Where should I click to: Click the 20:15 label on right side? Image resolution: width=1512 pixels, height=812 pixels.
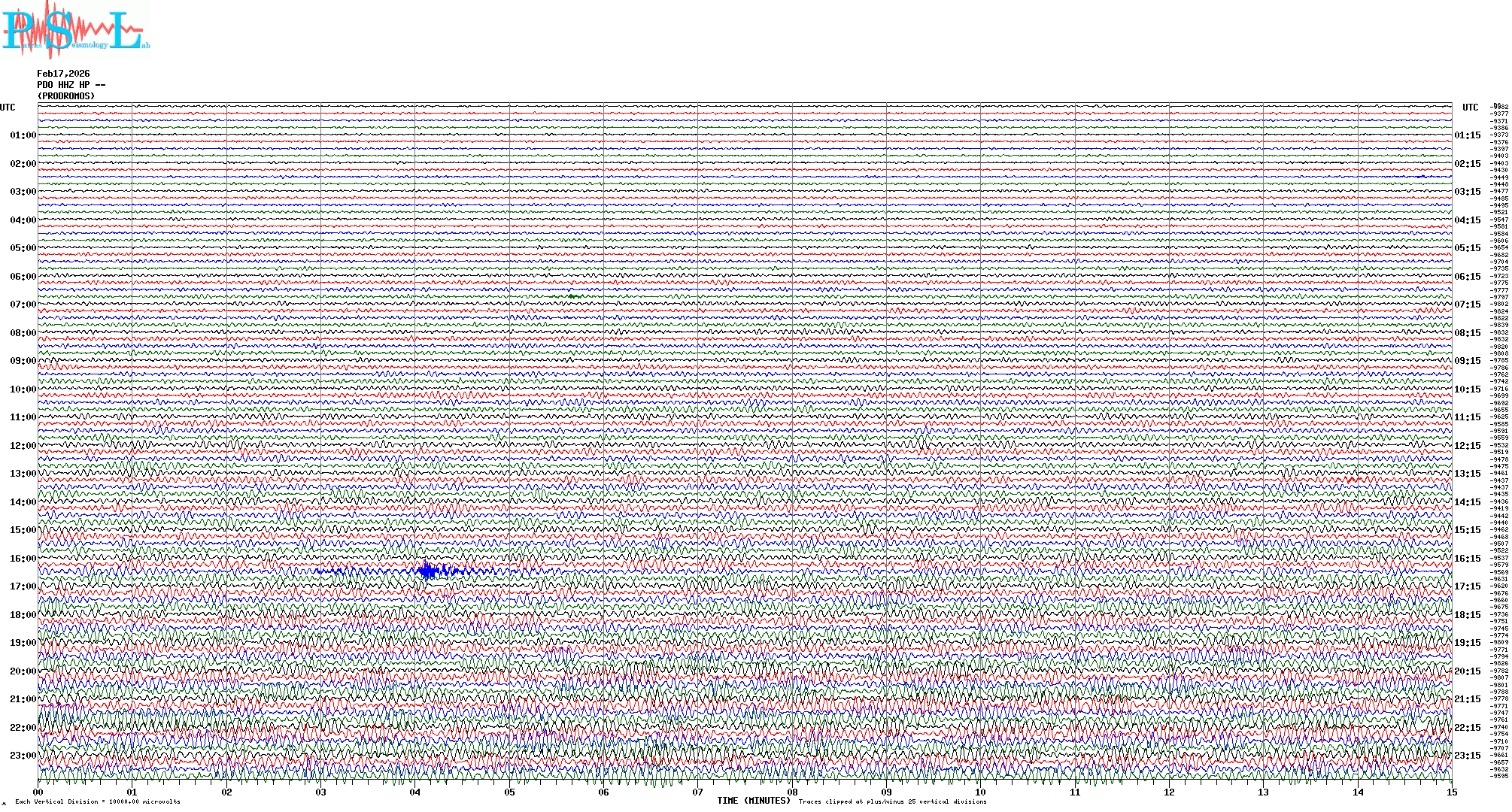[1467, 671]
